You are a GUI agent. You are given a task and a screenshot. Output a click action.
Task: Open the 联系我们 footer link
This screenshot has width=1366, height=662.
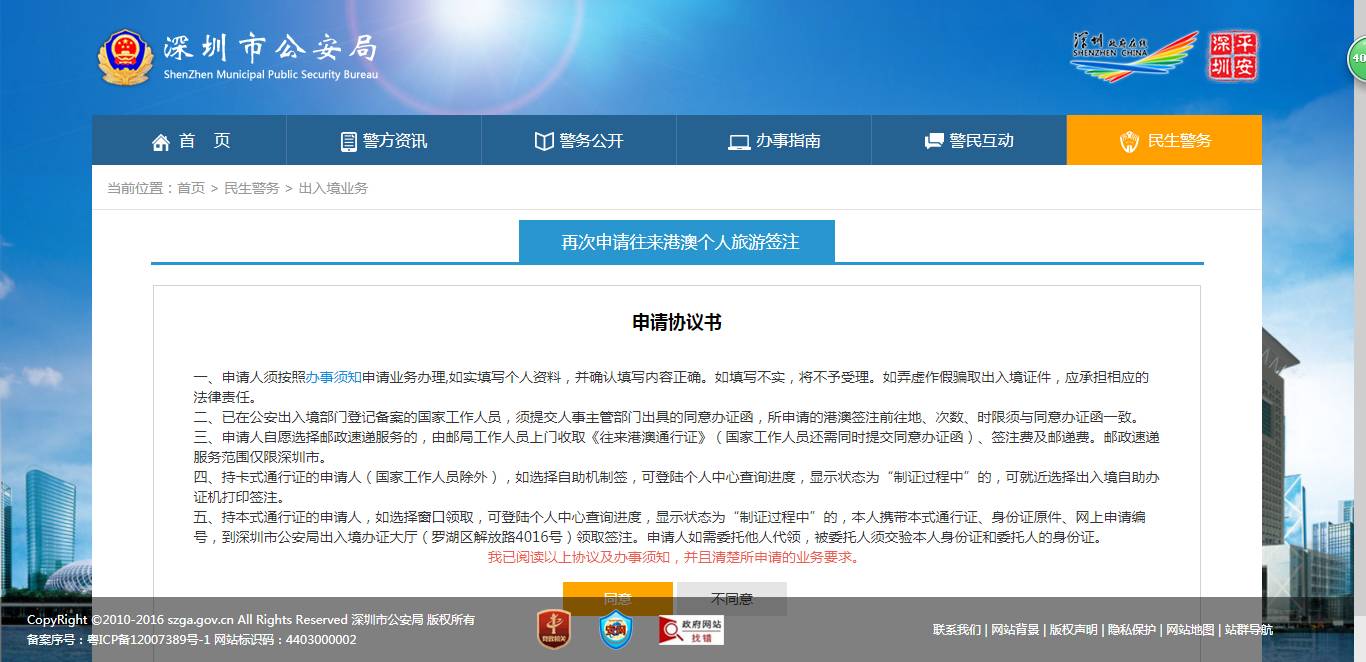coord(957,629)
